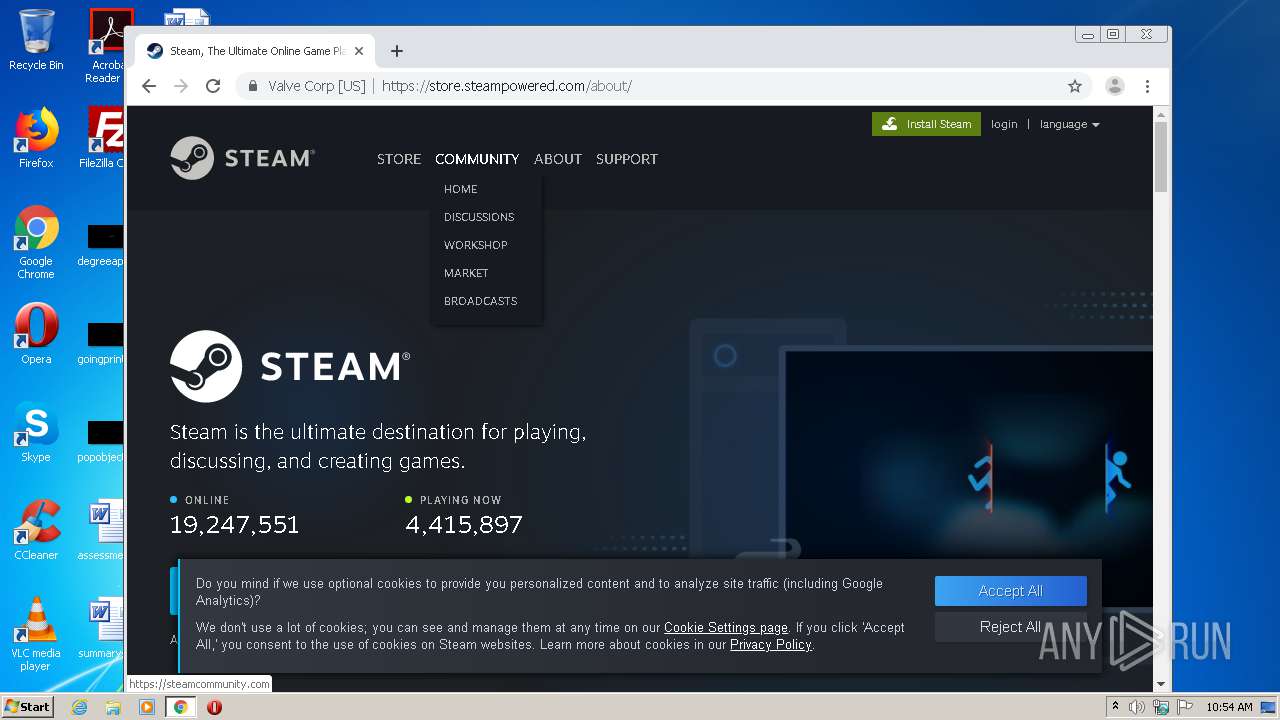Click the online count 19,247,551
Viewport: 1280px width, 720px height.
(234, 525)
